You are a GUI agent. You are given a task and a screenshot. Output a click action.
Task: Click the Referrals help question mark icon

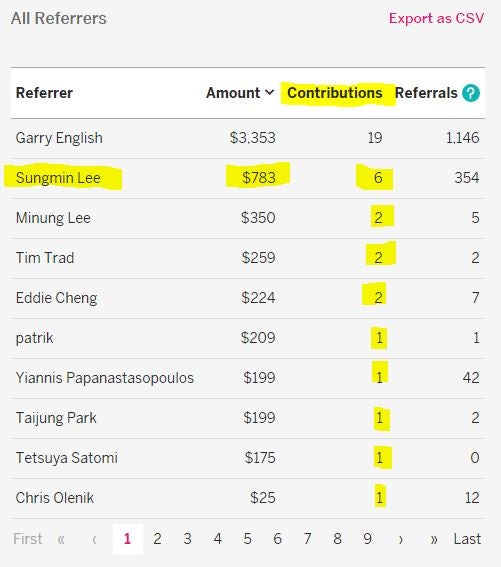click(x=471, y=93)
